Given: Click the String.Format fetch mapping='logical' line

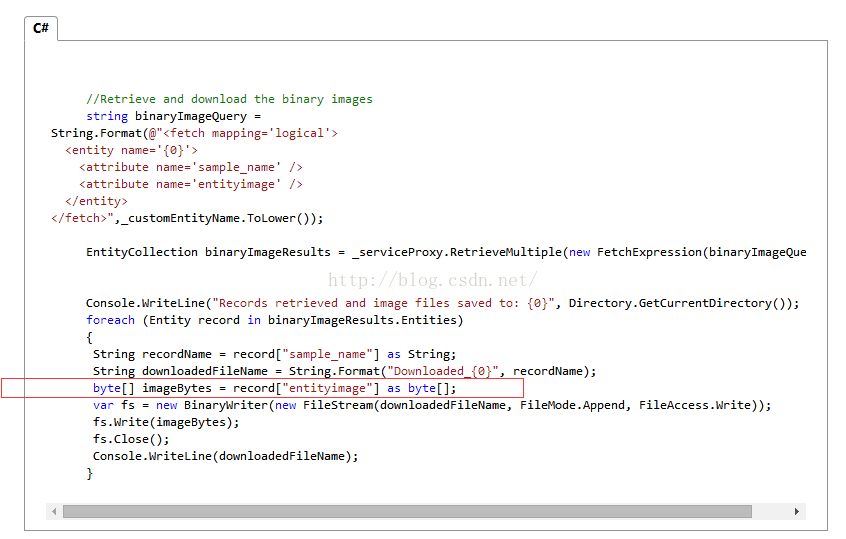Looking at the screenshot, I should (194, 133).
